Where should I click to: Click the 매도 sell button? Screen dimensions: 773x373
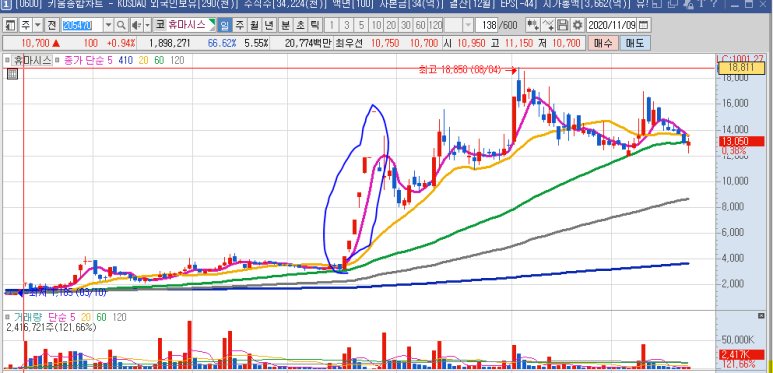tap(635, 43)
